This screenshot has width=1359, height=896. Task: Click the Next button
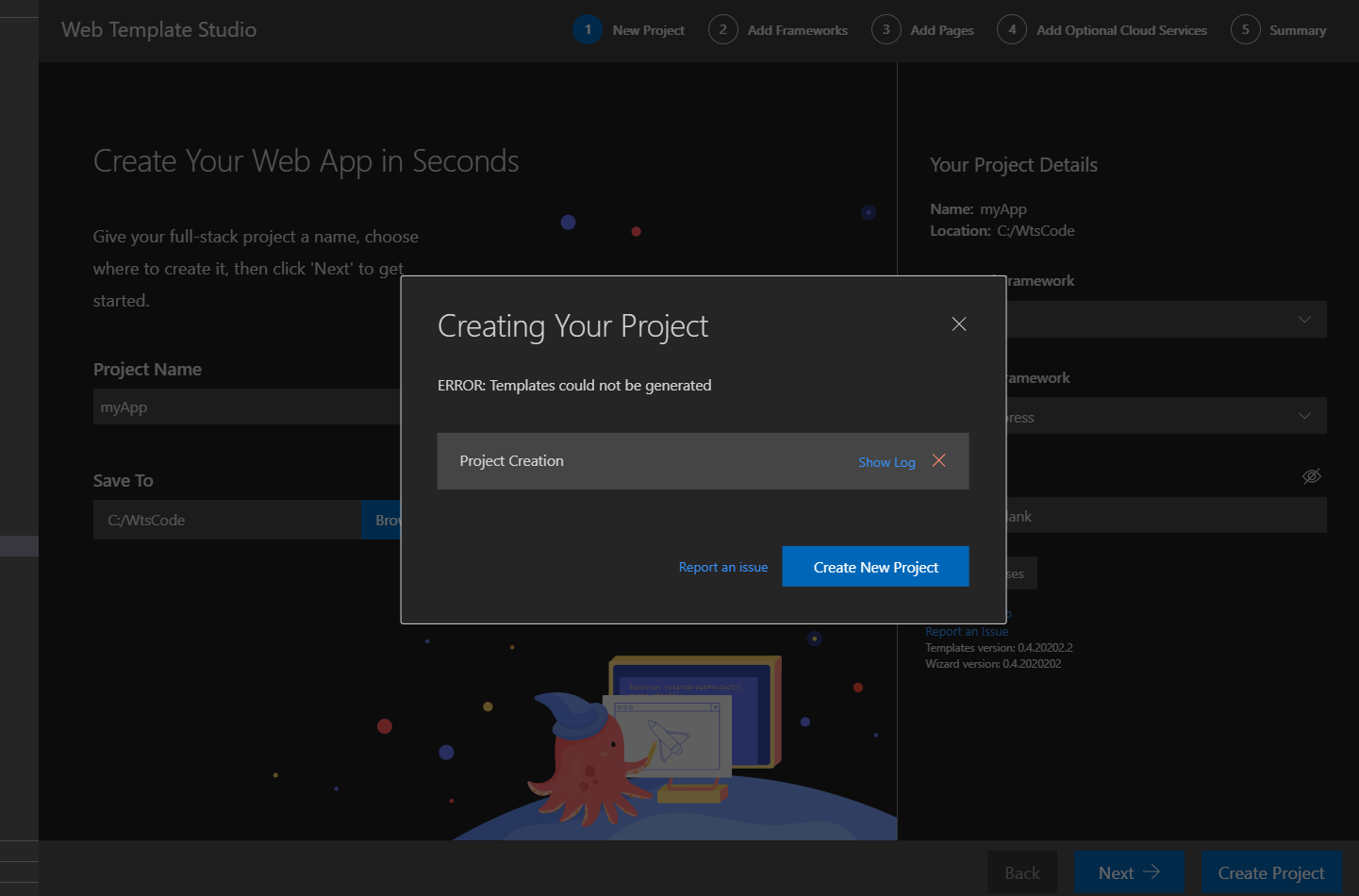click(x=1129, y=872)
